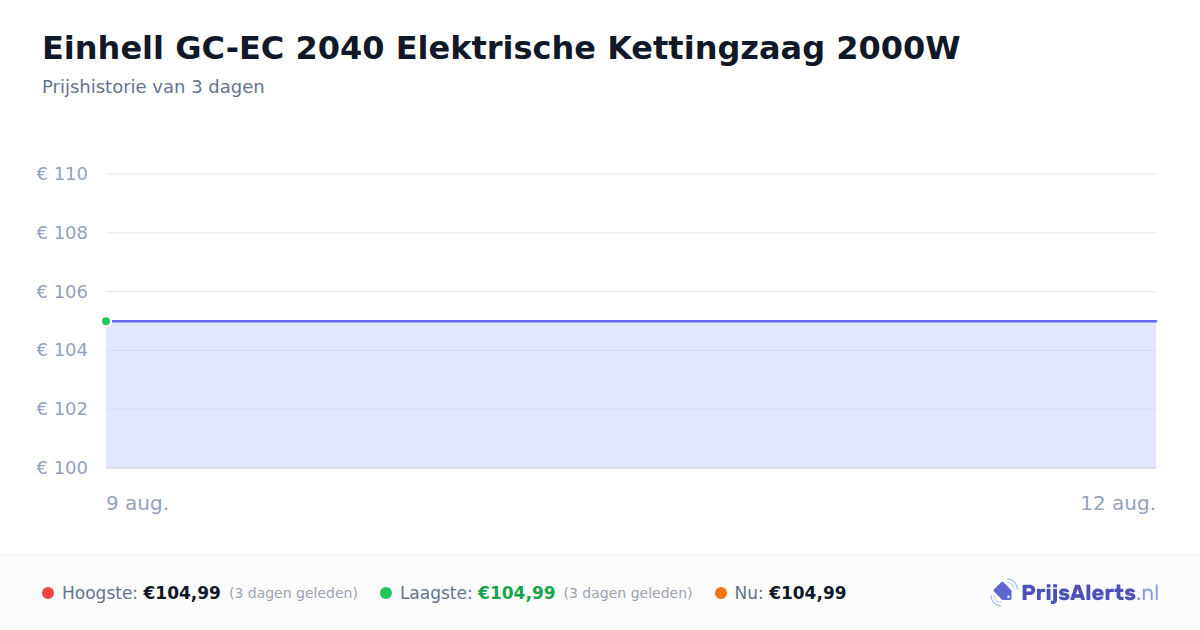Select the € 106 y-axis label
Image resolution: width=1200 pixels, height=630 pixels.
62,291
